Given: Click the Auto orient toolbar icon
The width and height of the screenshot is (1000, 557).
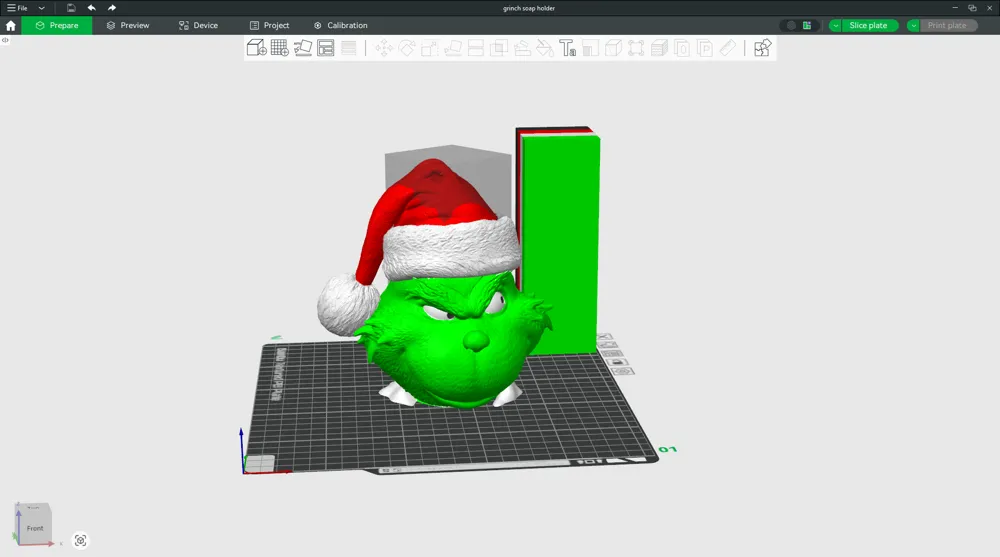Looking at the screenshot, I should (302, 48).
